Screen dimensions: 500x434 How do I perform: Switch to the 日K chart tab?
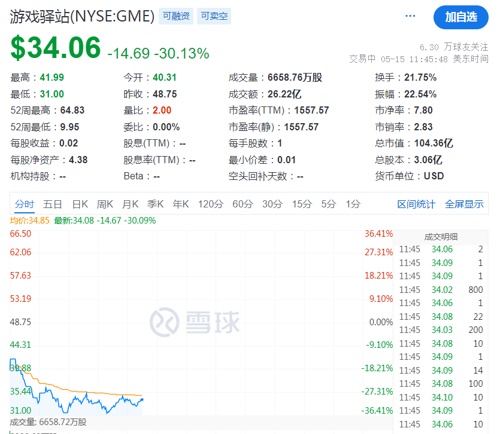[80, 204]
